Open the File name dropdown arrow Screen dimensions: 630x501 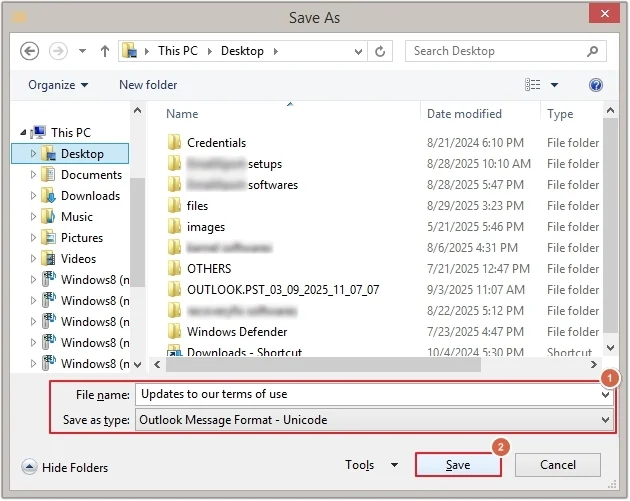tap(605, 395)
